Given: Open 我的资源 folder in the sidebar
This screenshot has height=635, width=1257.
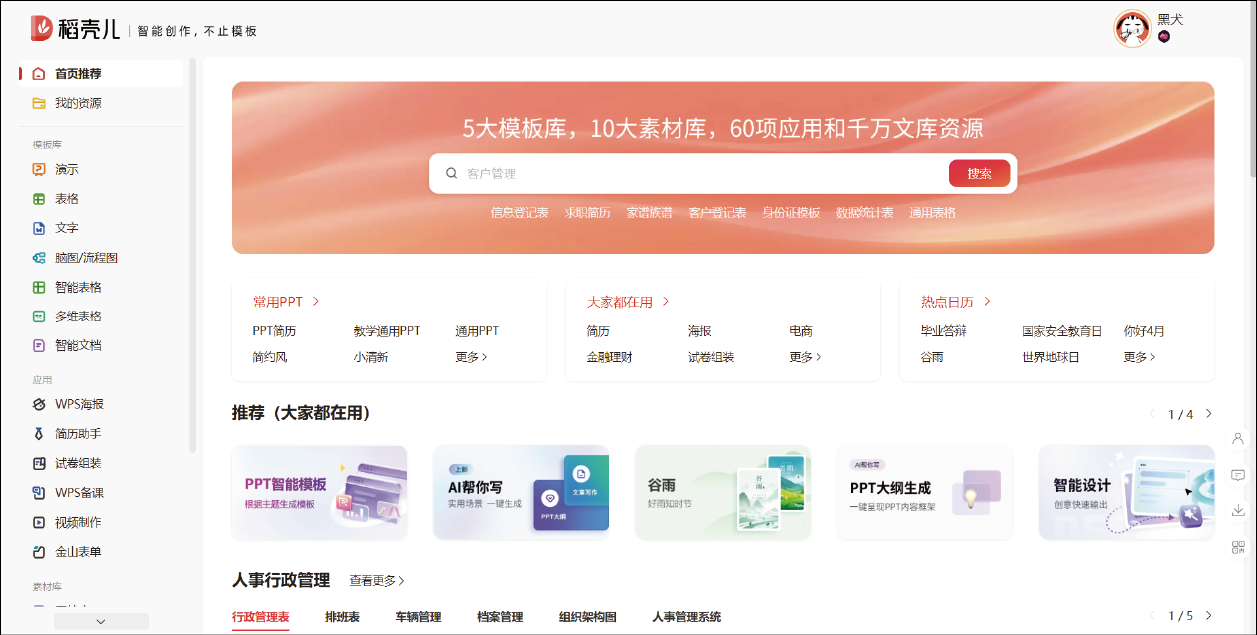Looking at the screenshot, I should (x=77, y=103).
